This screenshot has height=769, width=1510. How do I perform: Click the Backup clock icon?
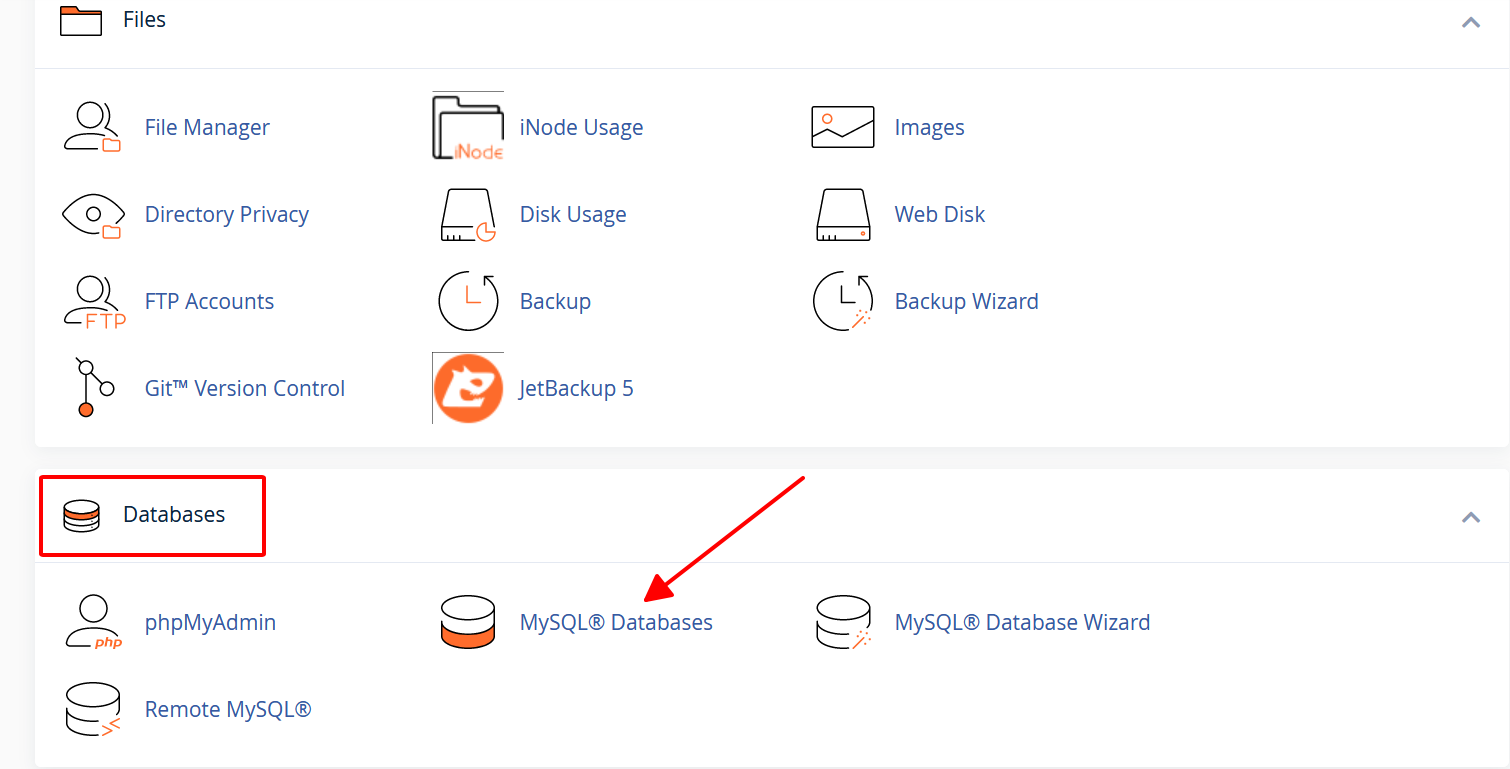(x=468, y=301)
